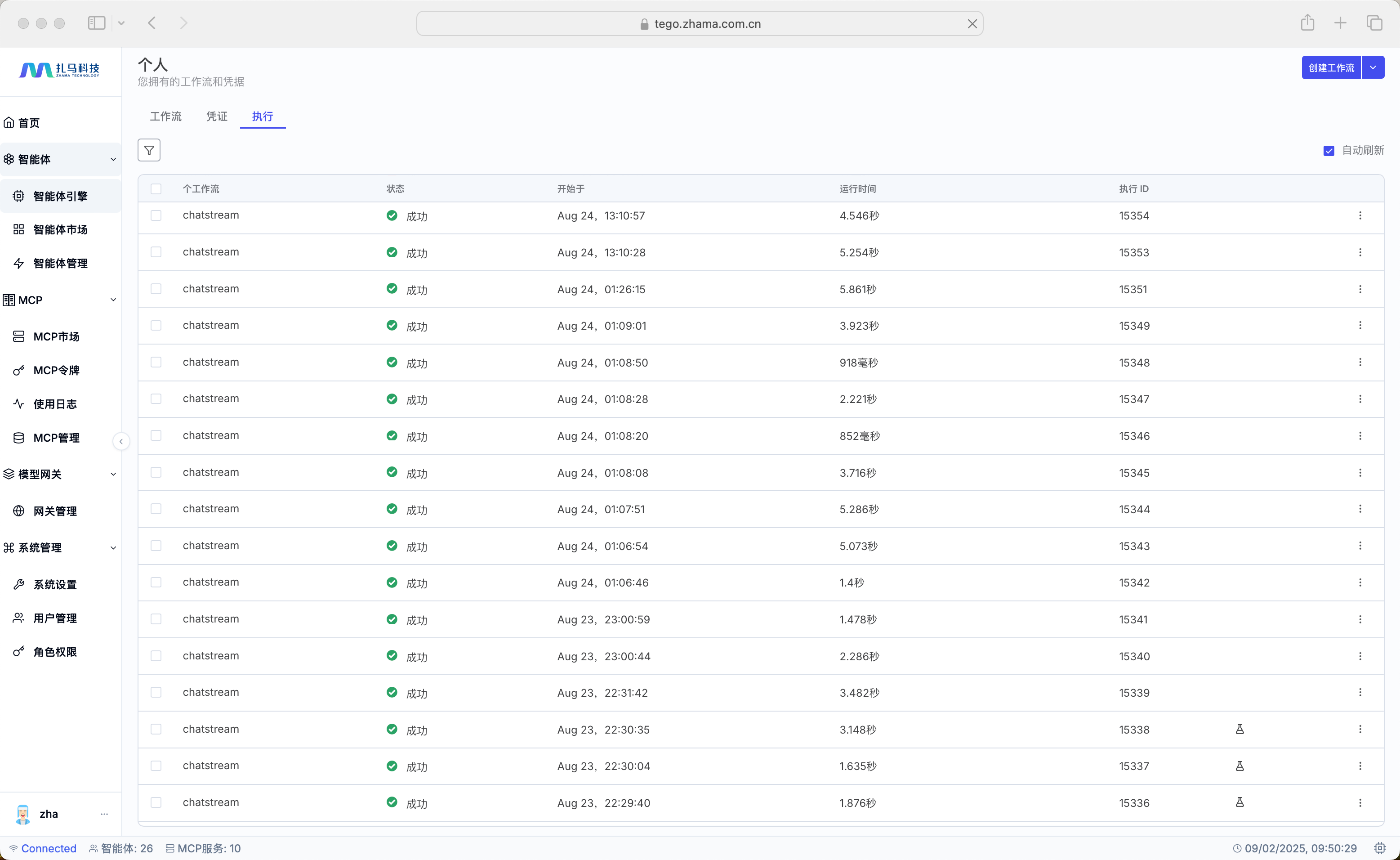
Task: Click the 创建工作流 button
Action: point(1331,67)
